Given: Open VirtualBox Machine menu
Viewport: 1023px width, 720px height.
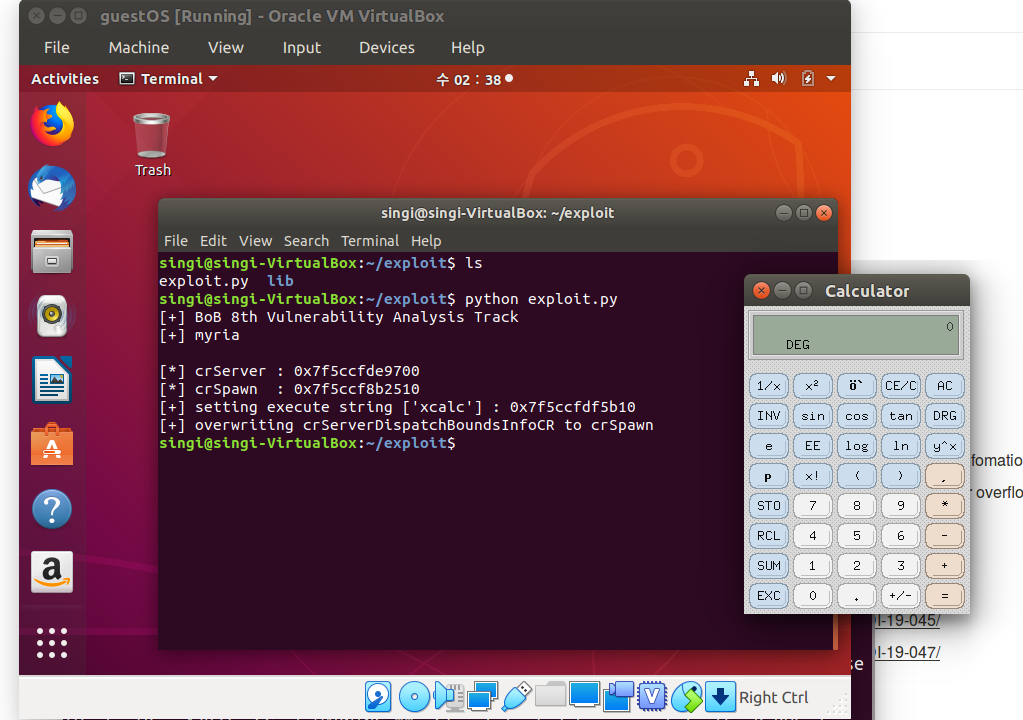Looking at the screenshot, I should (139, 48).
